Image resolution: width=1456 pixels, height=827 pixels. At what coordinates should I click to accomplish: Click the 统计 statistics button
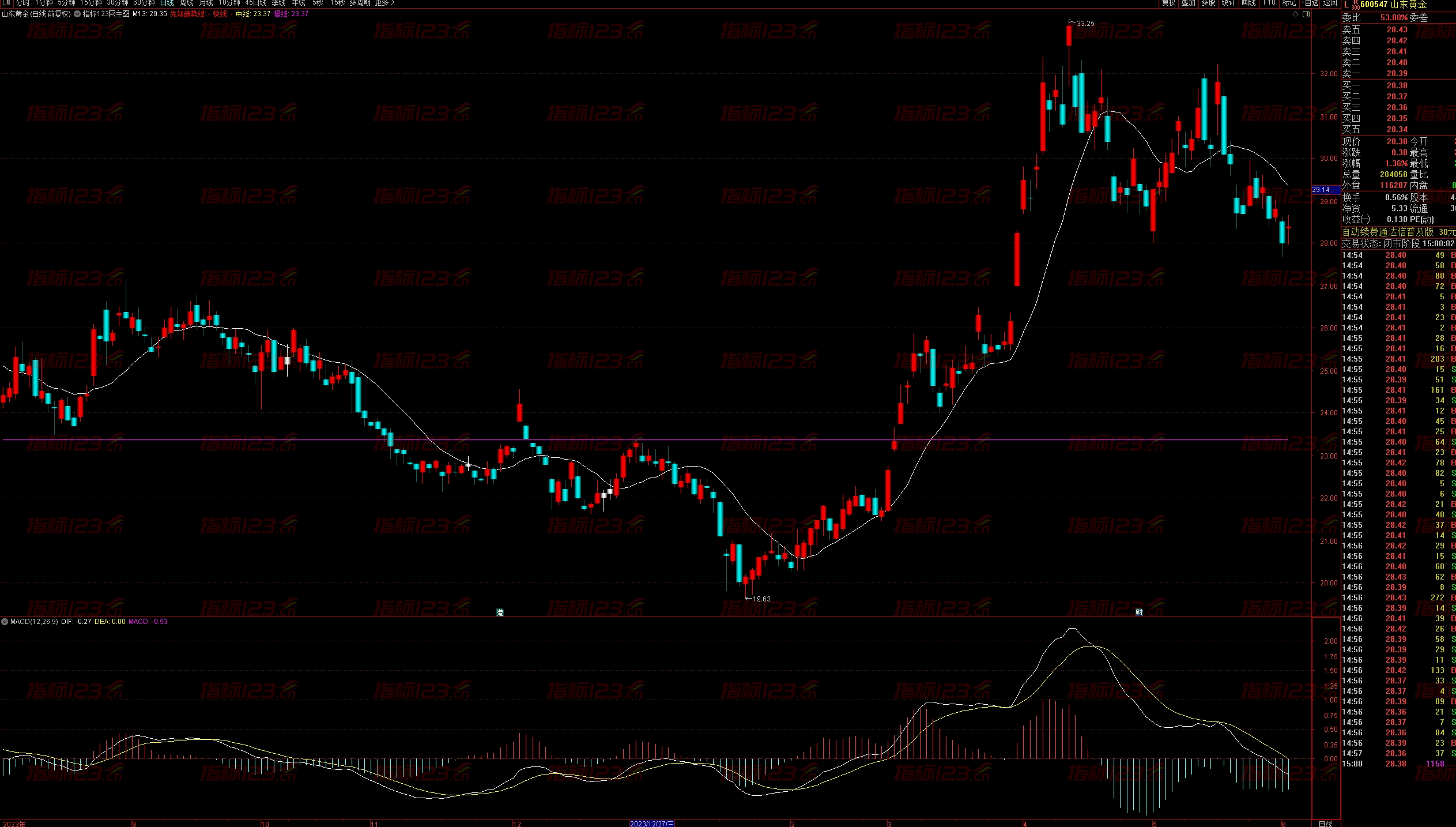click(1228, 3)
